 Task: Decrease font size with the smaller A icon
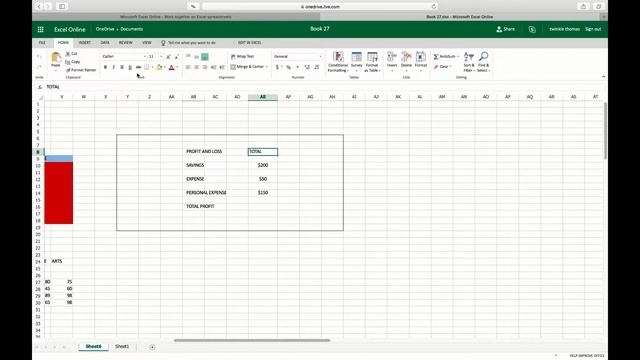pos(176,57)
